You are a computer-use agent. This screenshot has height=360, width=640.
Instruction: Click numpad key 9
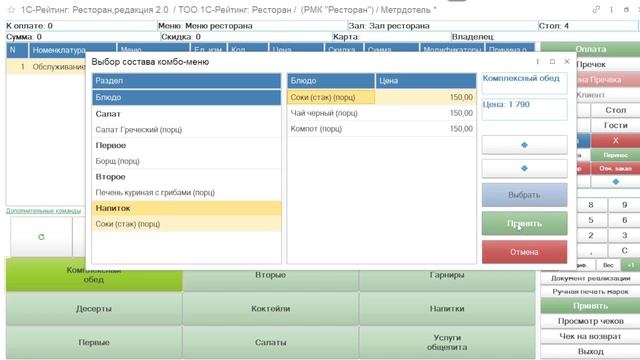click(x=624, y=205)
